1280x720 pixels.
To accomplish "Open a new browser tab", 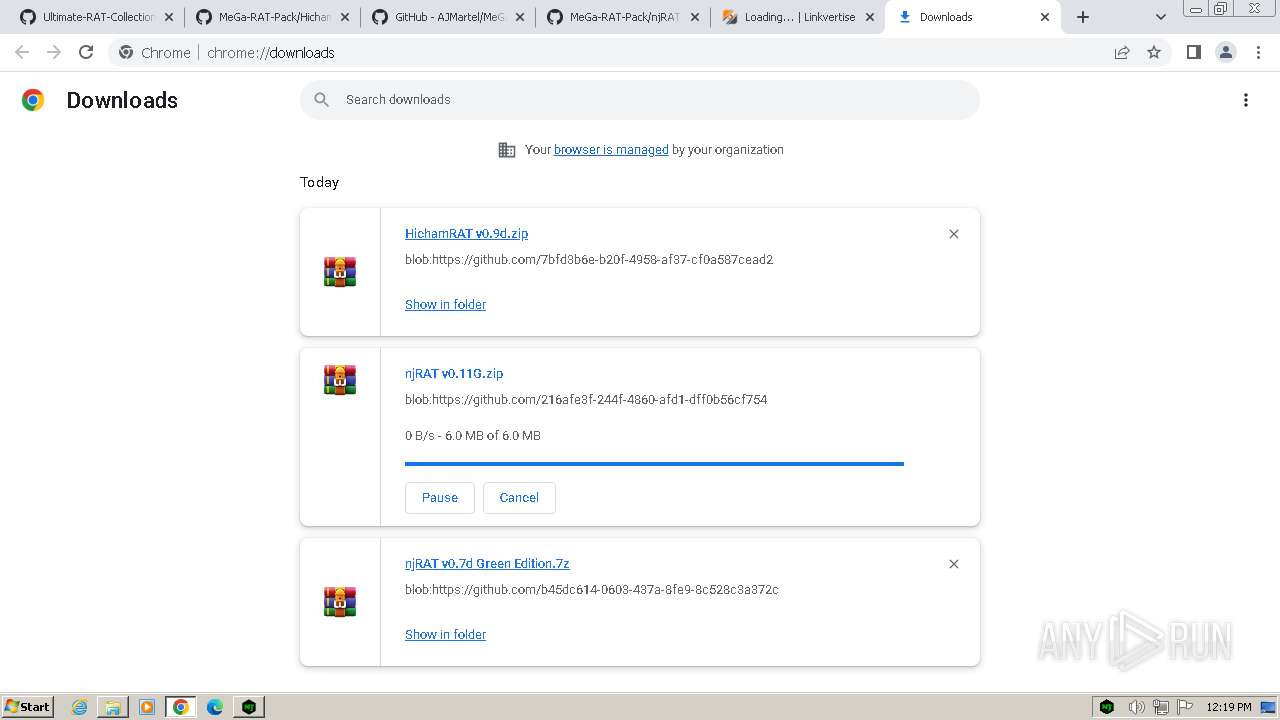I will pyautogui.click(x=1083, y=17).
